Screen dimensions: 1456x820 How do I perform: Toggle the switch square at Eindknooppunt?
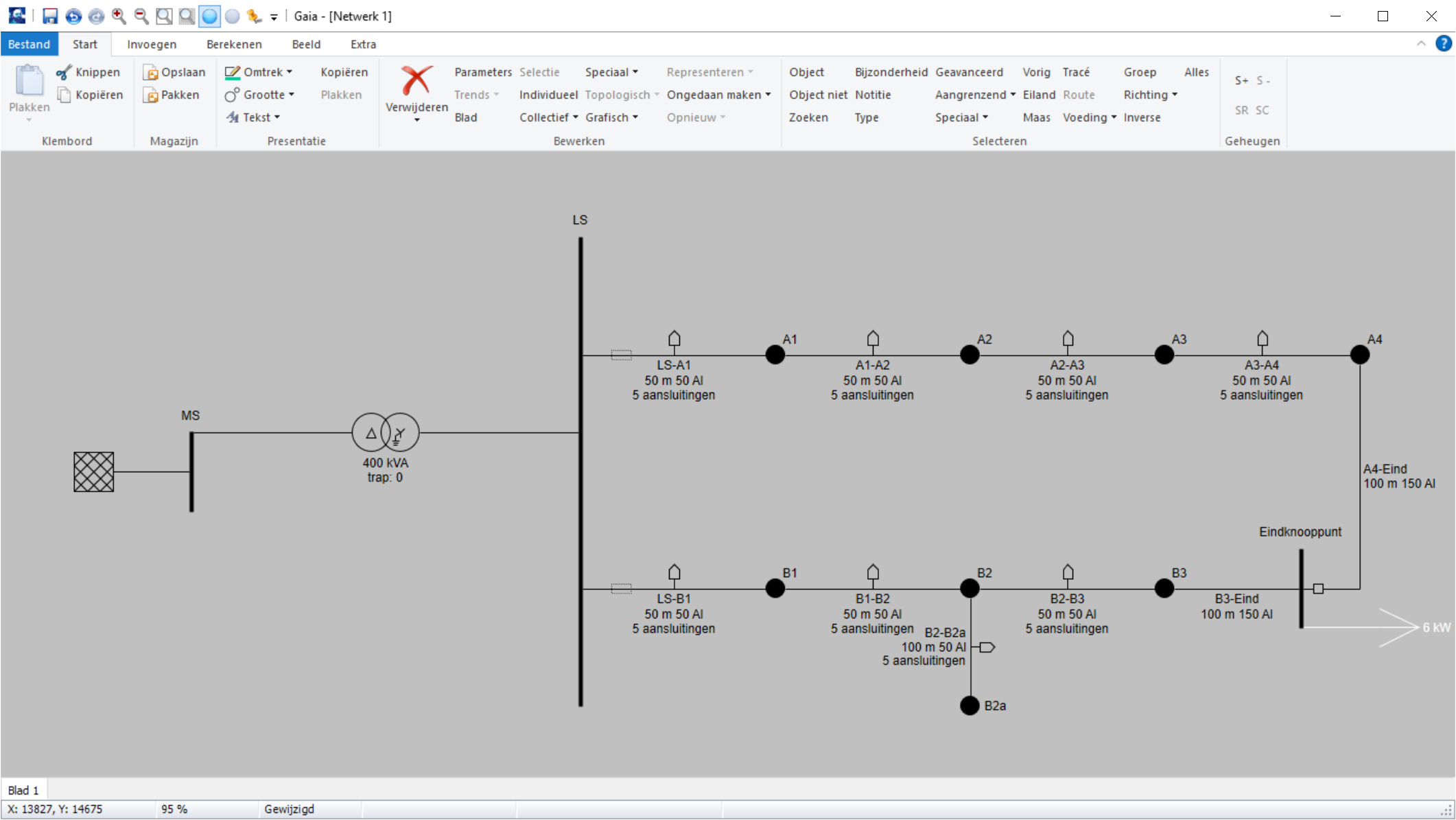(1318, 589)
